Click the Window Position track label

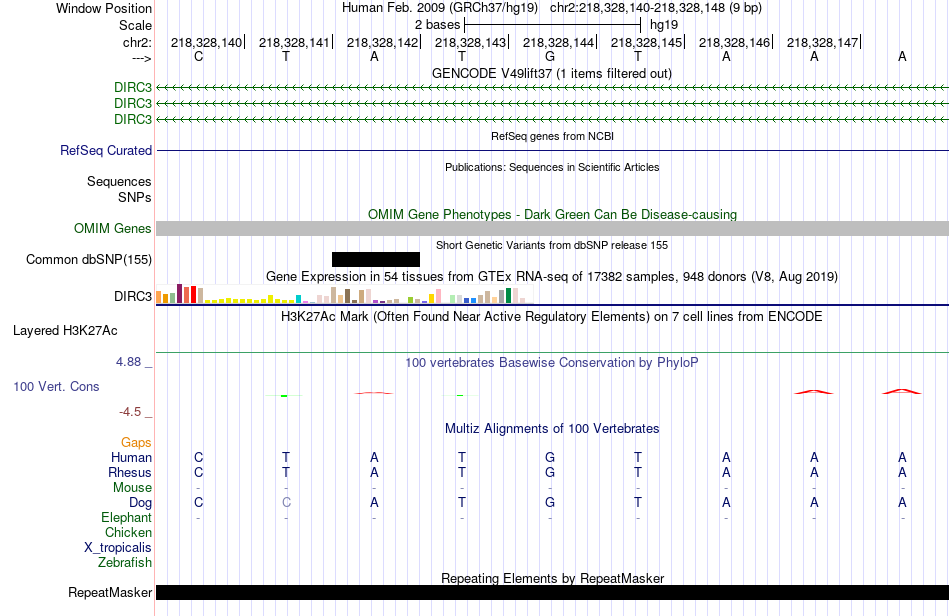[x=104, y=8]
